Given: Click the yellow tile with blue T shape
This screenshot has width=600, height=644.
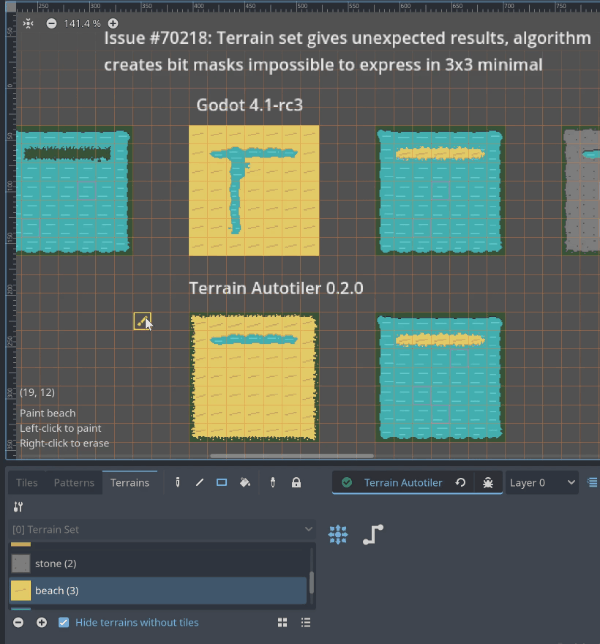Looking at the screenshot, I should [254, 190].
